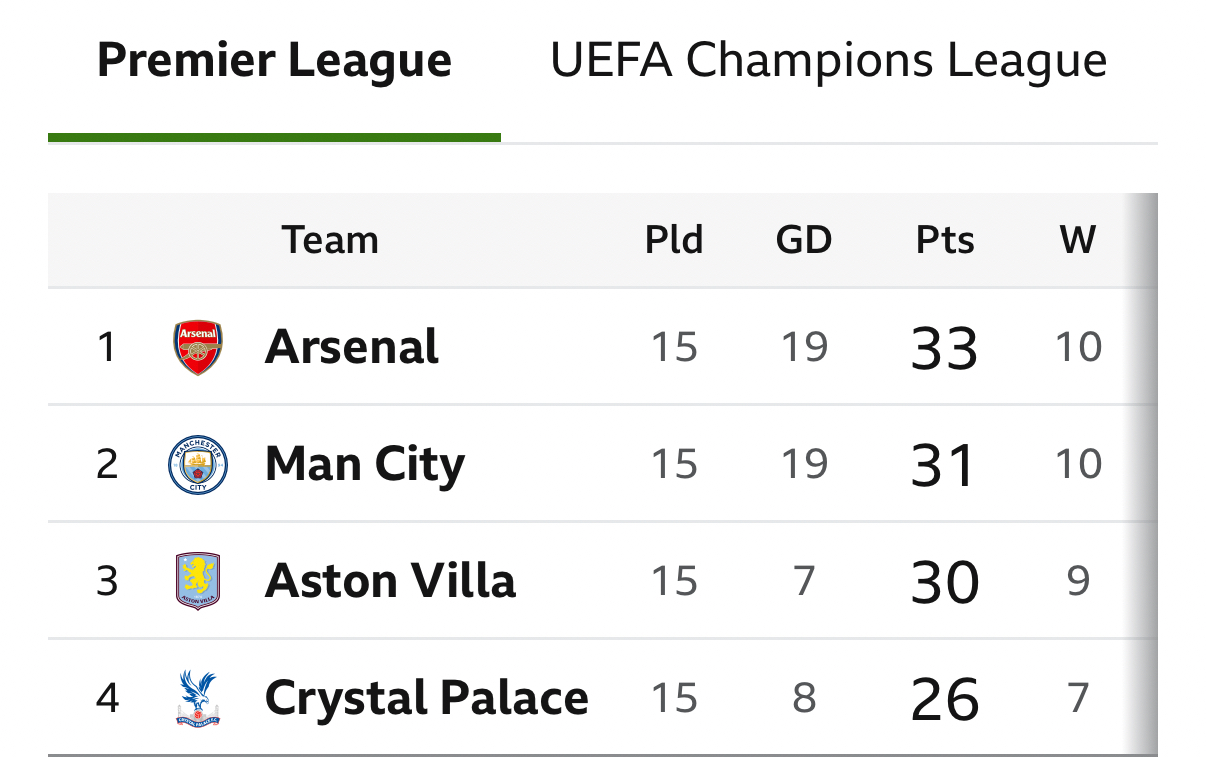Click Arsenal's 33 points value

tap(944, 348)
